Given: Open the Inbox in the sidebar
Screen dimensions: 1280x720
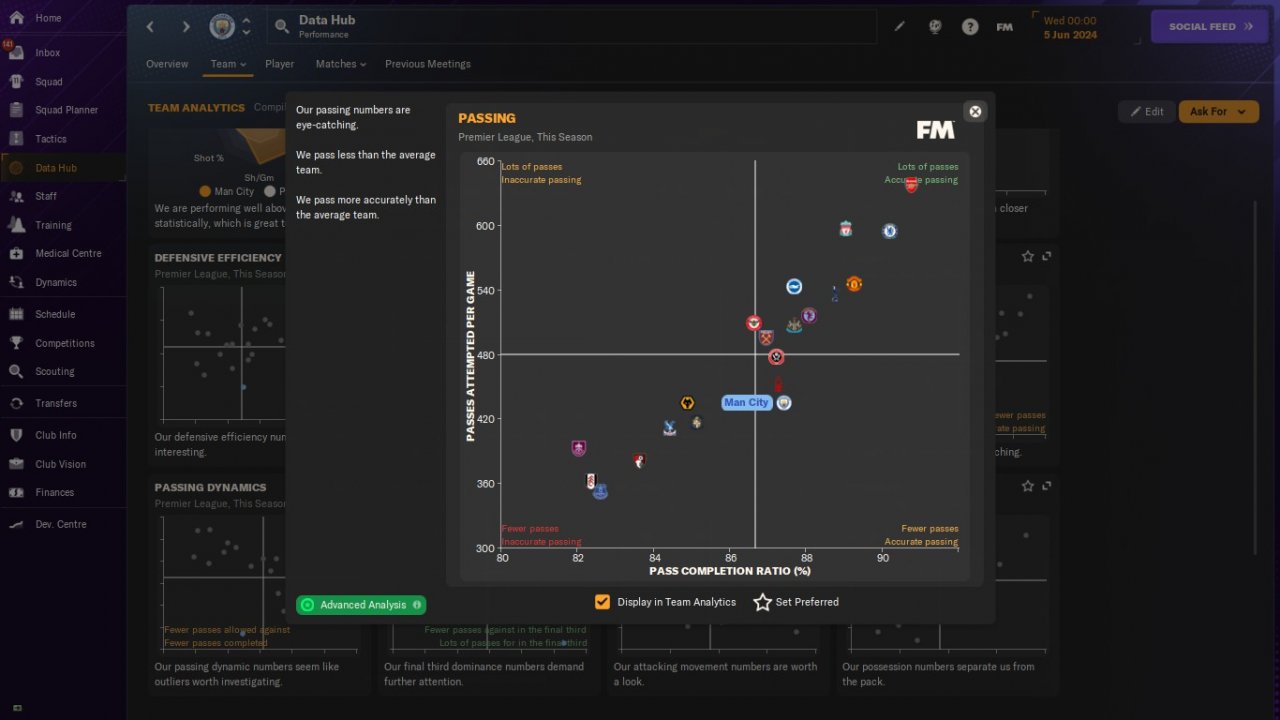Looking at the screenshot, I should (x=48, y=53).
